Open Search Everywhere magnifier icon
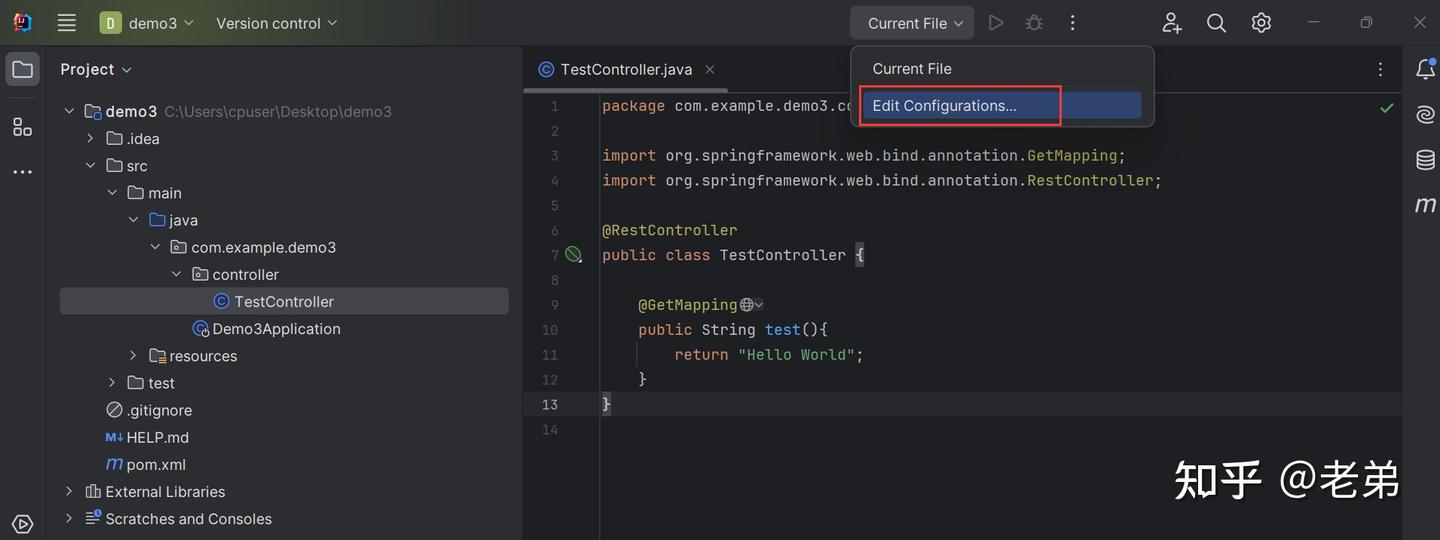Image resolution: width=1440 pixels, height=540 pixels. (1216, 23)
